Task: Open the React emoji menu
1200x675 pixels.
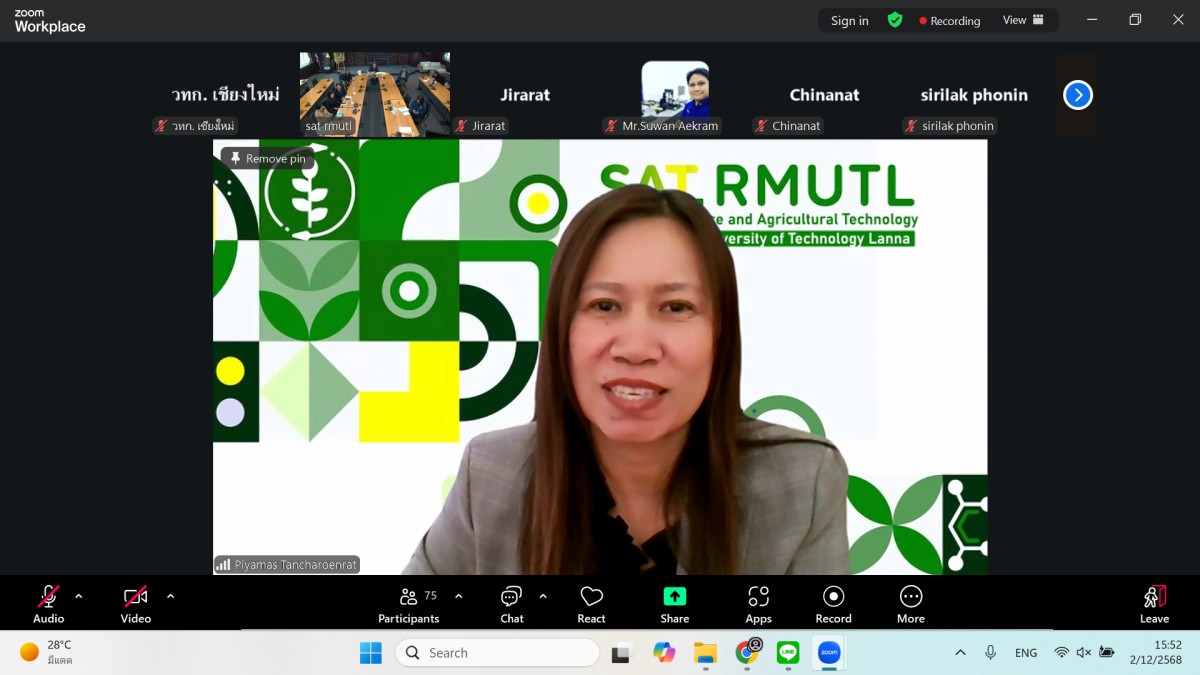Action: [x=591, y=604]
